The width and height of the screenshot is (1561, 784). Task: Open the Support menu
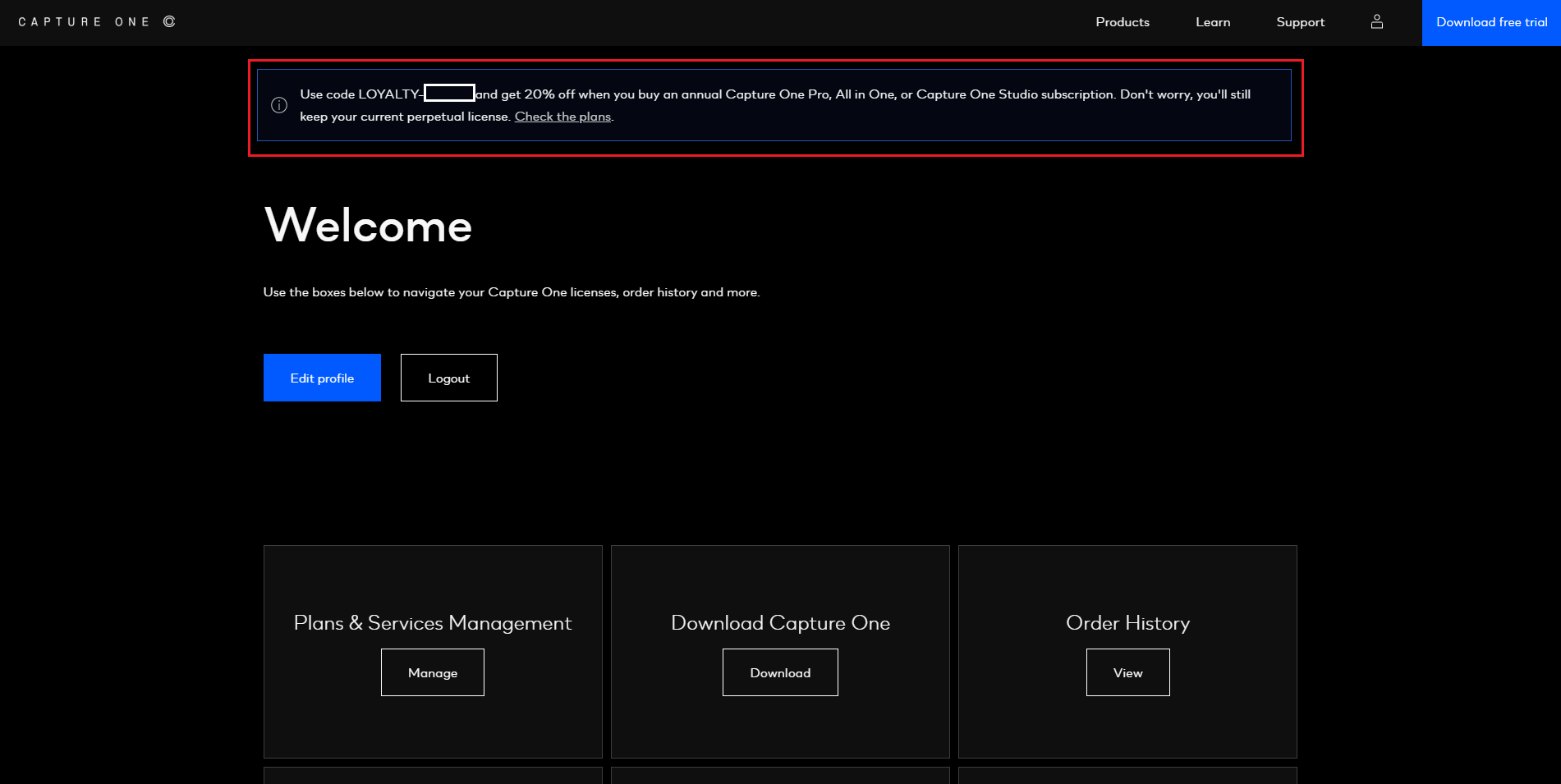[x=1301, y=22]
